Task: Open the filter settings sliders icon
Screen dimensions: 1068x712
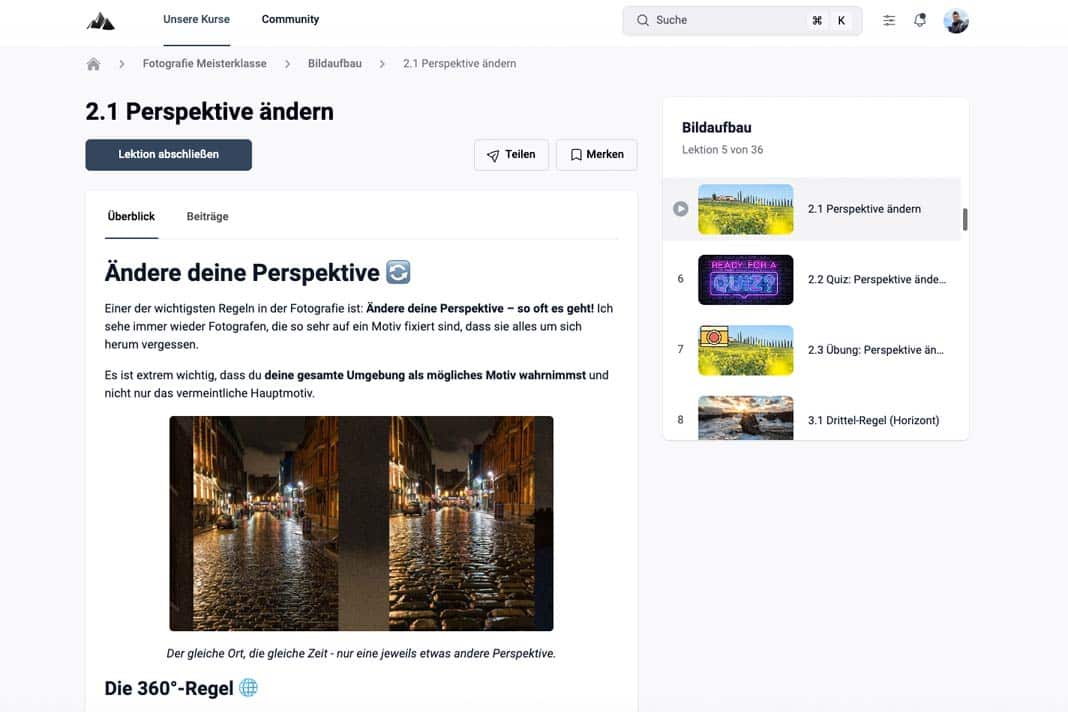Action: (888, 19)
